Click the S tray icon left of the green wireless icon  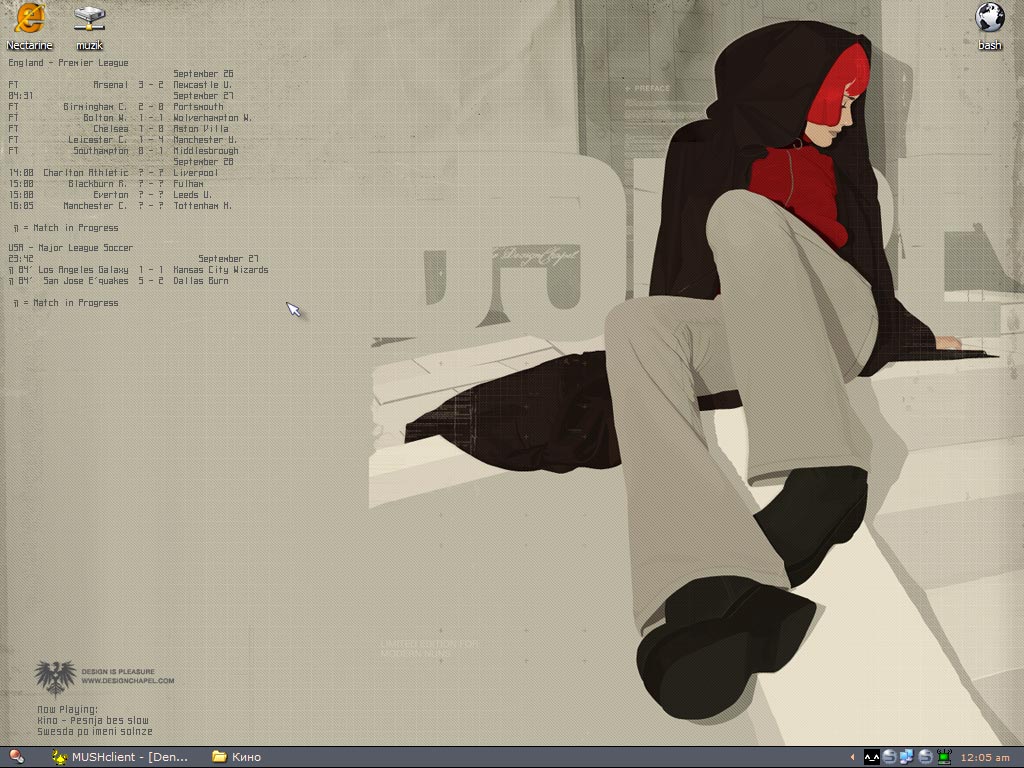(925, 757)
